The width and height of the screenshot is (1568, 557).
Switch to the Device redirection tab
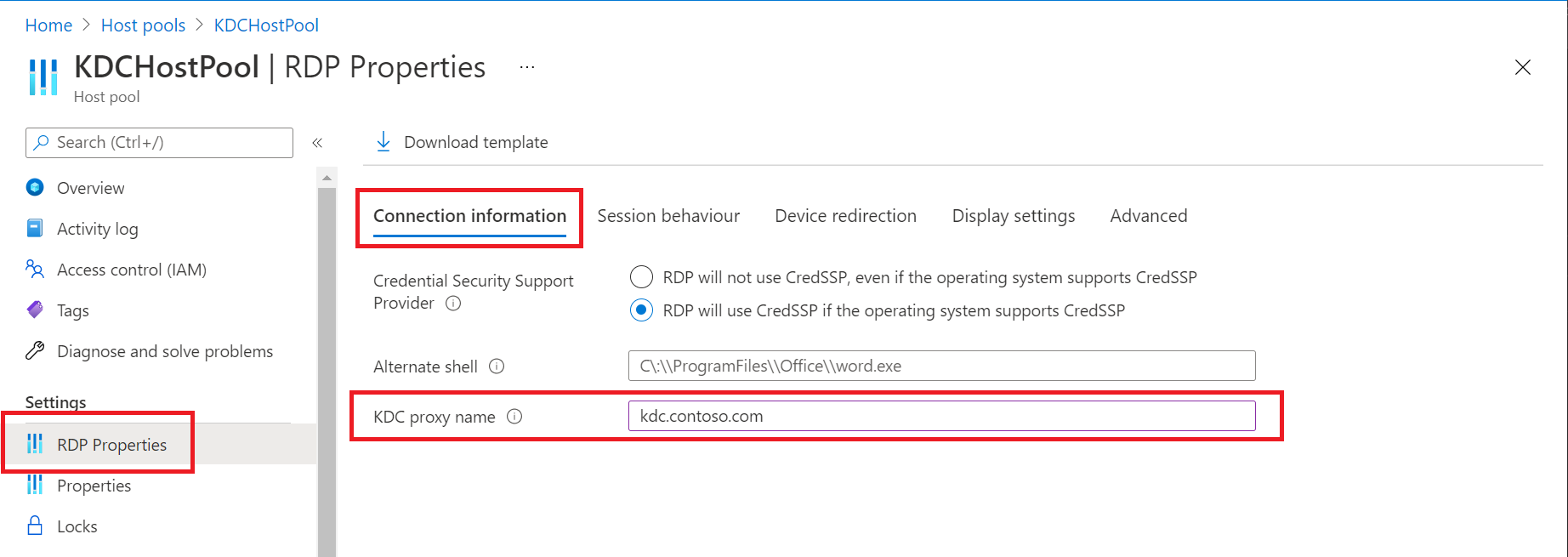pos(845,215)
